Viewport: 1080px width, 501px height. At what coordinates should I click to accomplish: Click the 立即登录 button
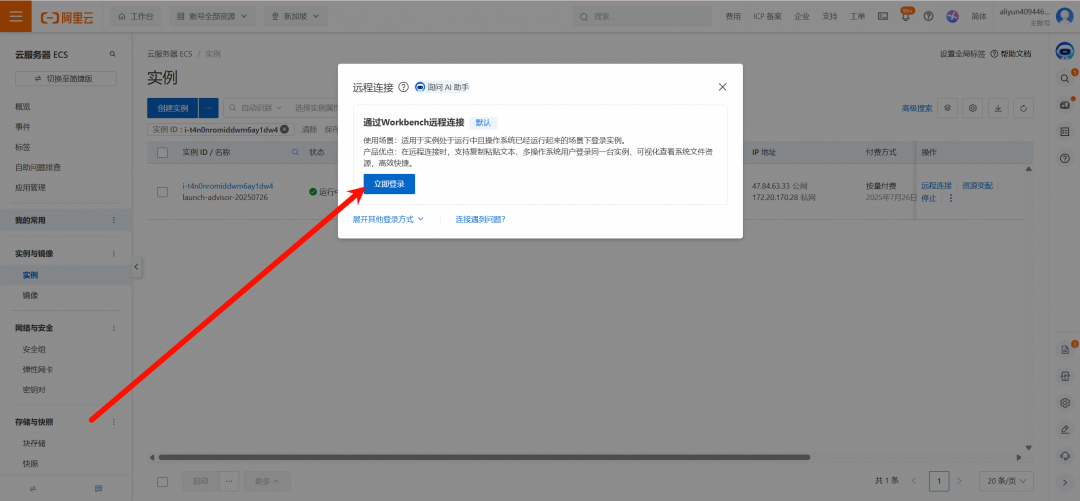coord(389,184)
